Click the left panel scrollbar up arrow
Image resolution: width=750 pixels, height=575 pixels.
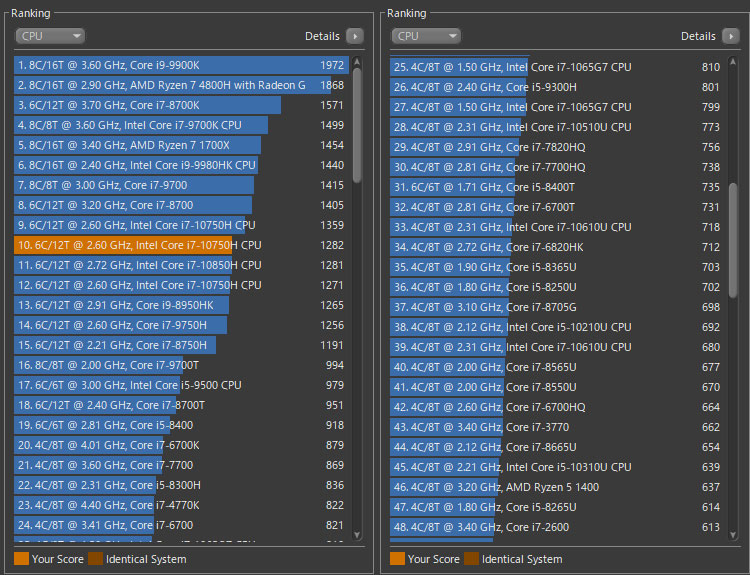point(357,62)
